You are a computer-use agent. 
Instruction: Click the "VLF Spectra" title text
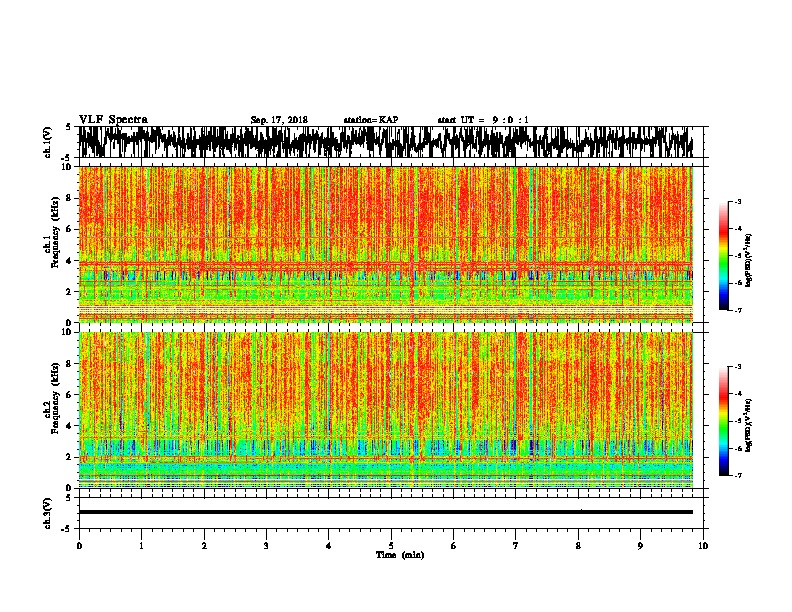pyautogui.click(x=113, y=120)
